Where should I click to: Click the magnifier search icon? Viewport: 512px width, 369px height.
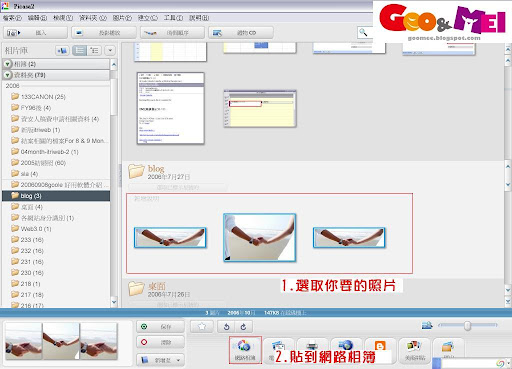coord(363,33)
